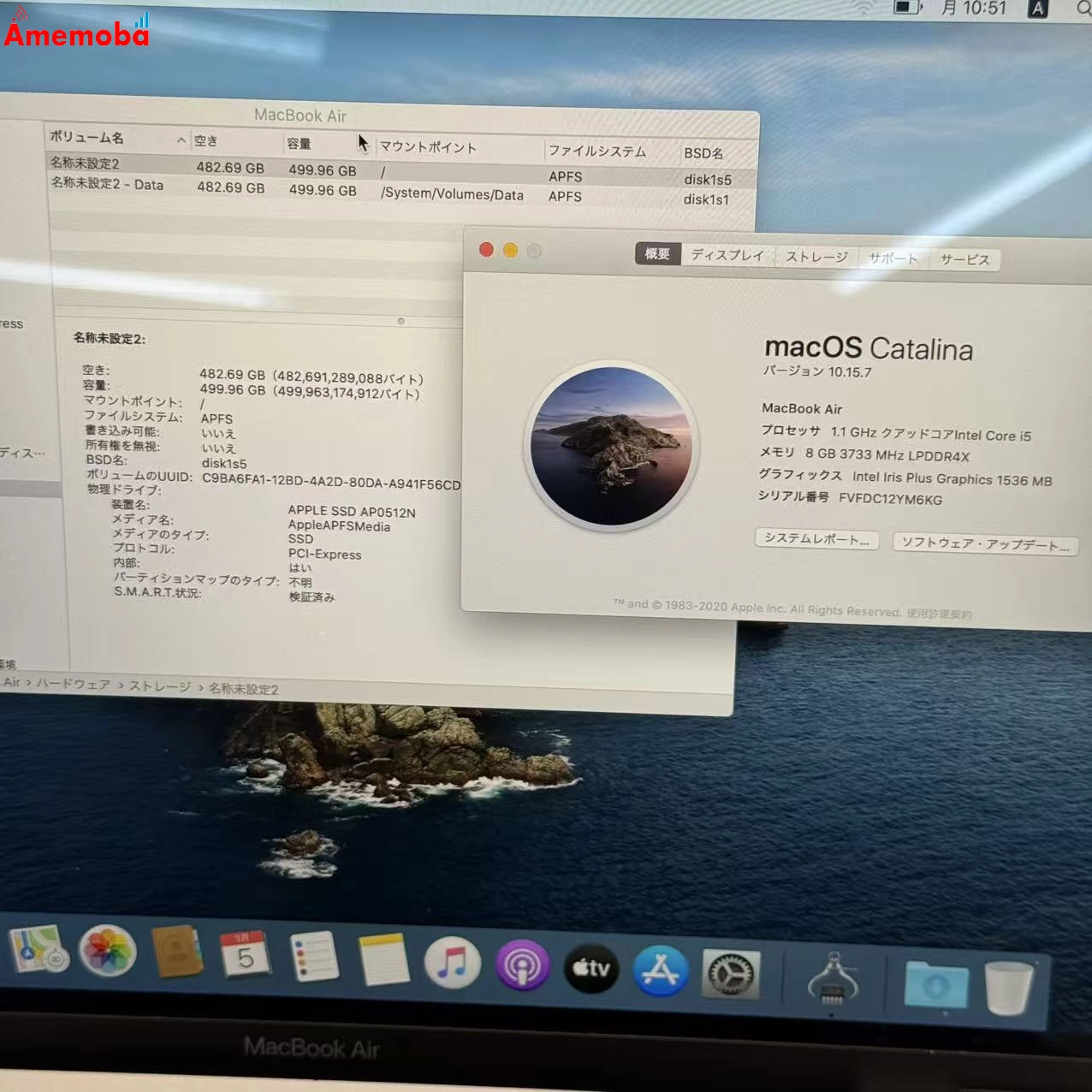This screenshot has width=1092, height=1092.
Task: Click the システムレポート button
Action: coord(816,539)
